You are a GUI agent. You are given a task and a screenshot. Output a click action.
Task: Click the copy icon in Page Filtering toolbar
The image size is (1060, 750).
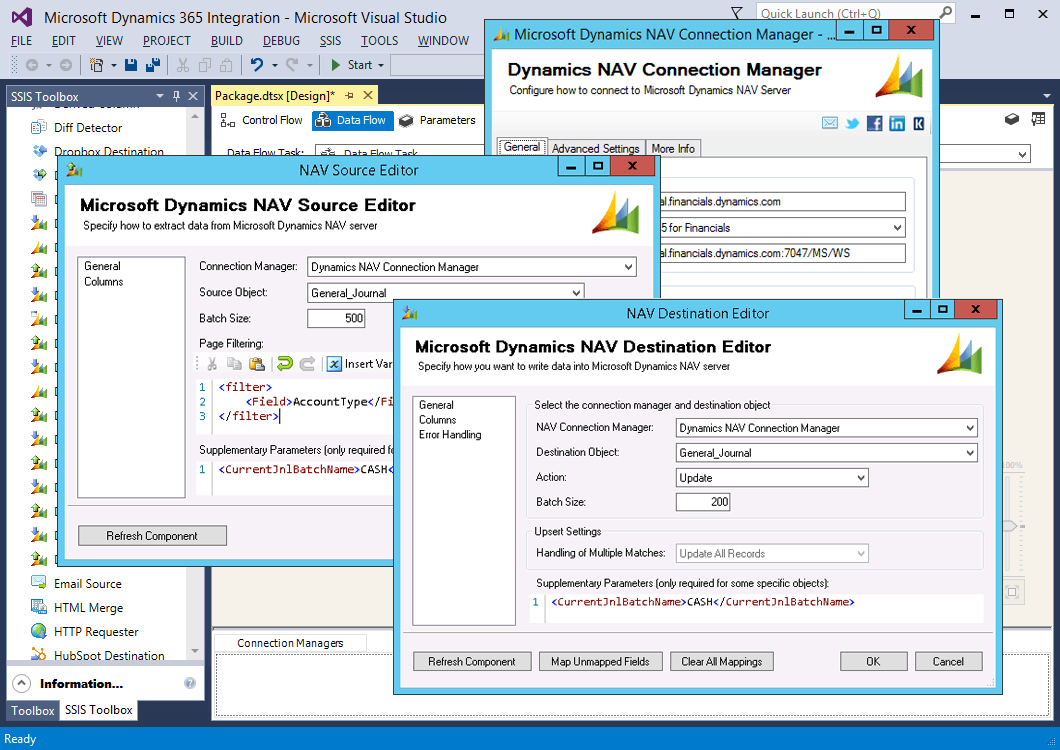click(234, 364)
